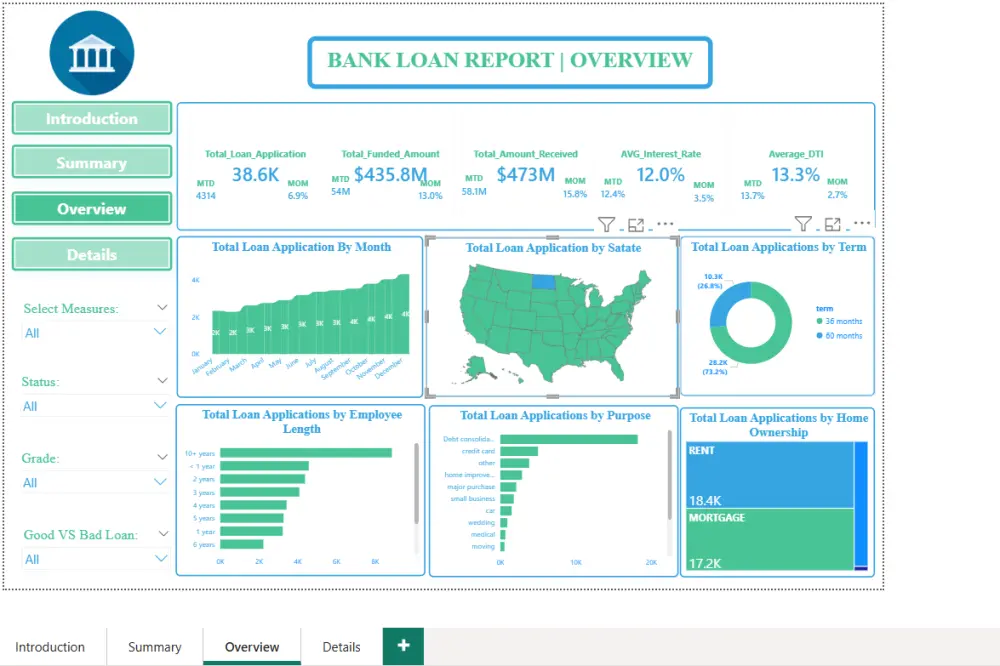This screenshot has height=666, width=1000.
Task: Add a new page with the green plus icon
Action: point(403,645)
